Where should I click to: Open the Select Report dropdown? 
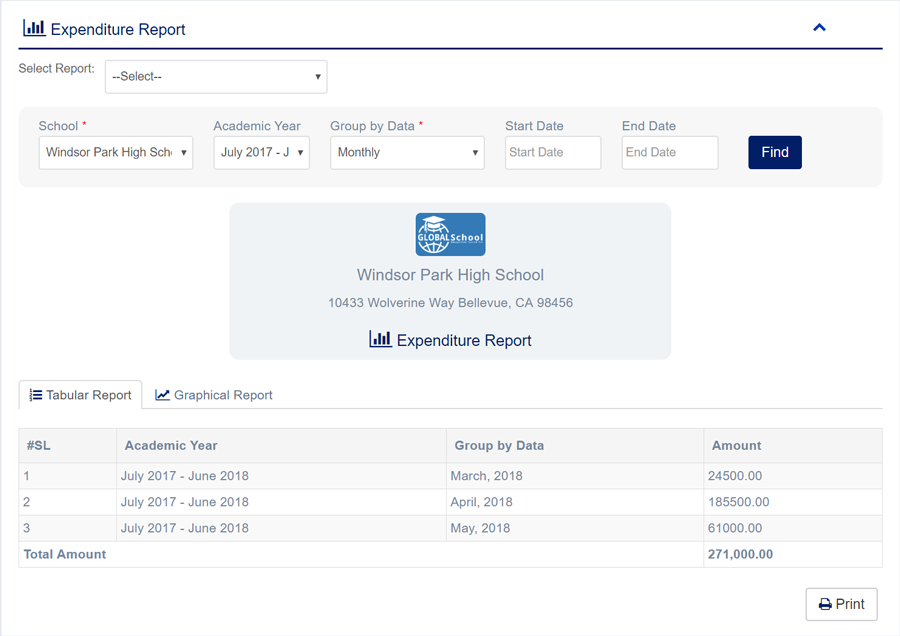(216, 76)
